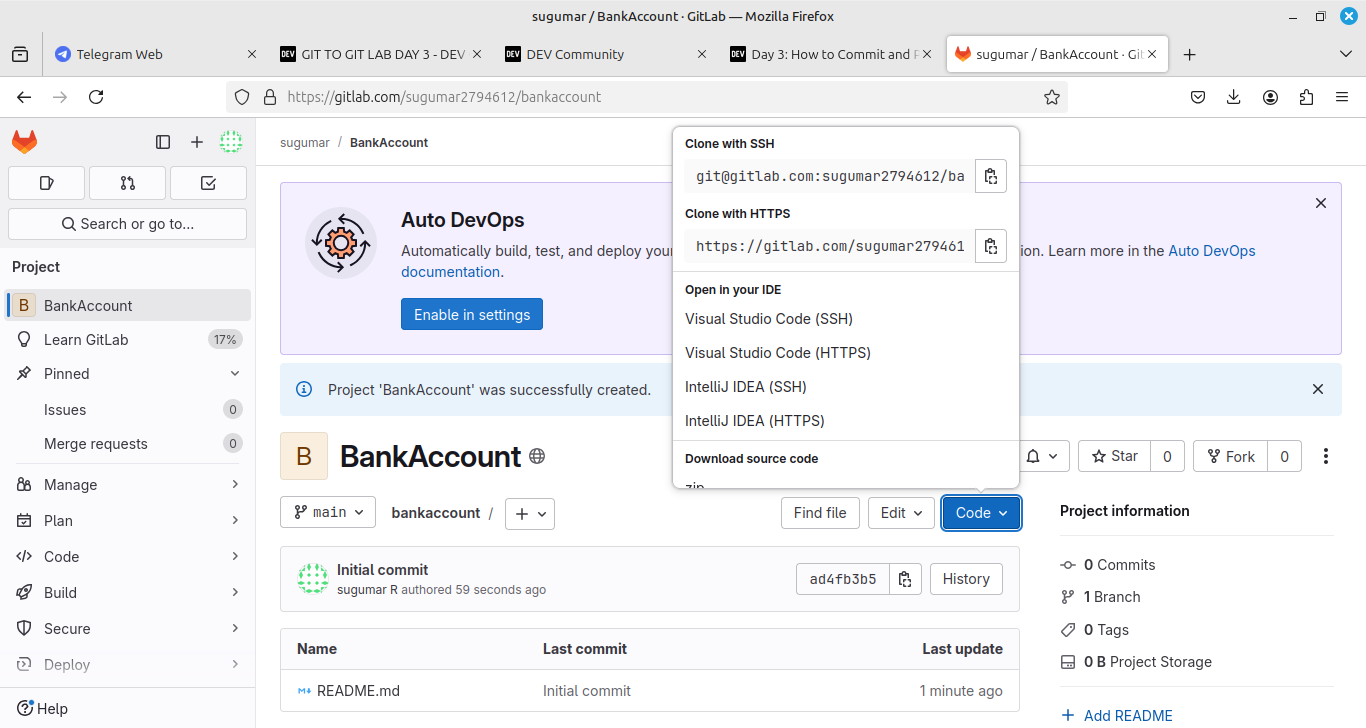Save page to Pocket
Image resolution: width=1366 pixels, height=728 pixels.
click(x=1198, y=97)
